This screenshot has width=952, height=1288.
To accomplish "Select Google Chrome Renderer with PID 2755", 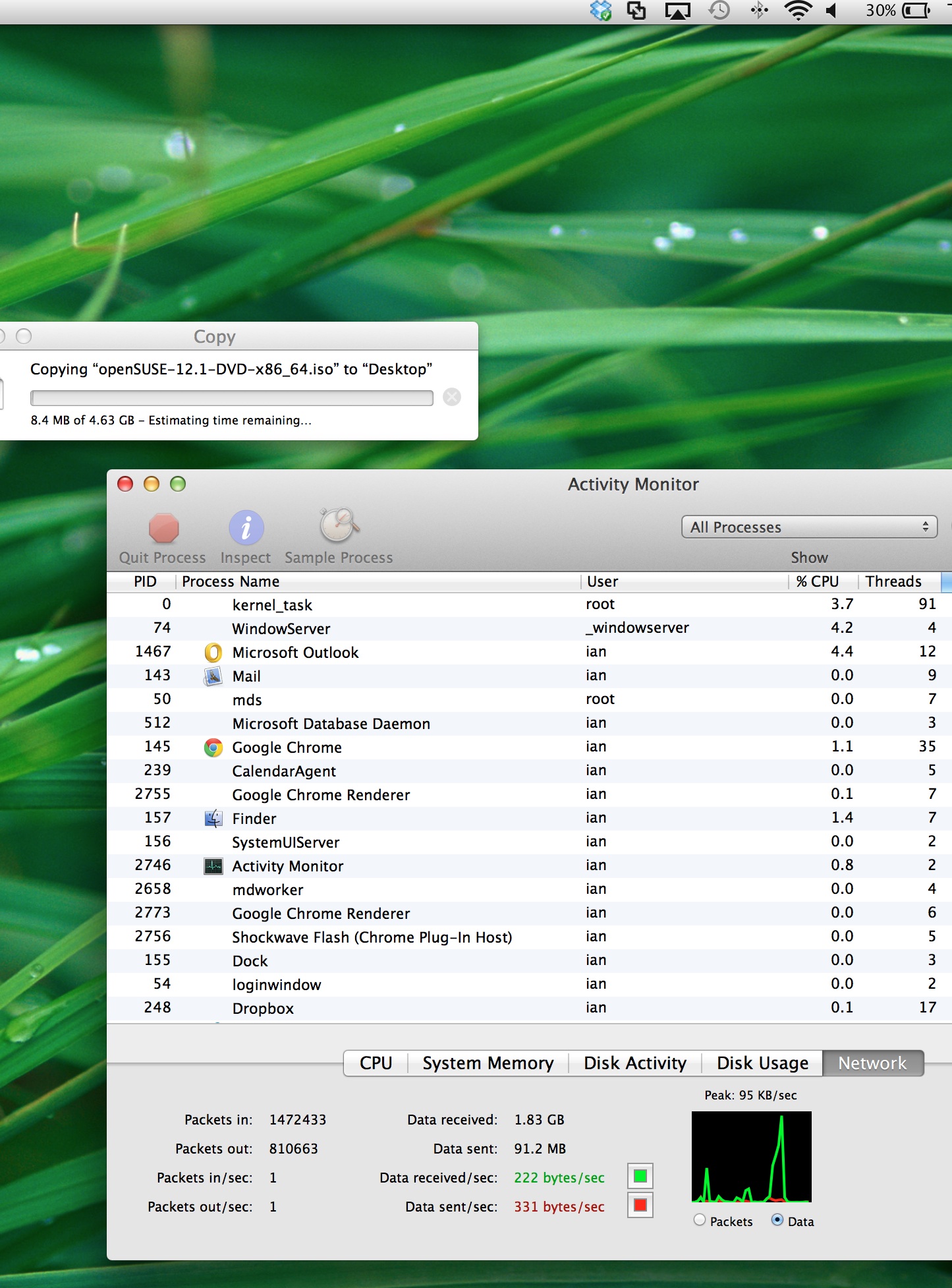I will [321, 795].
